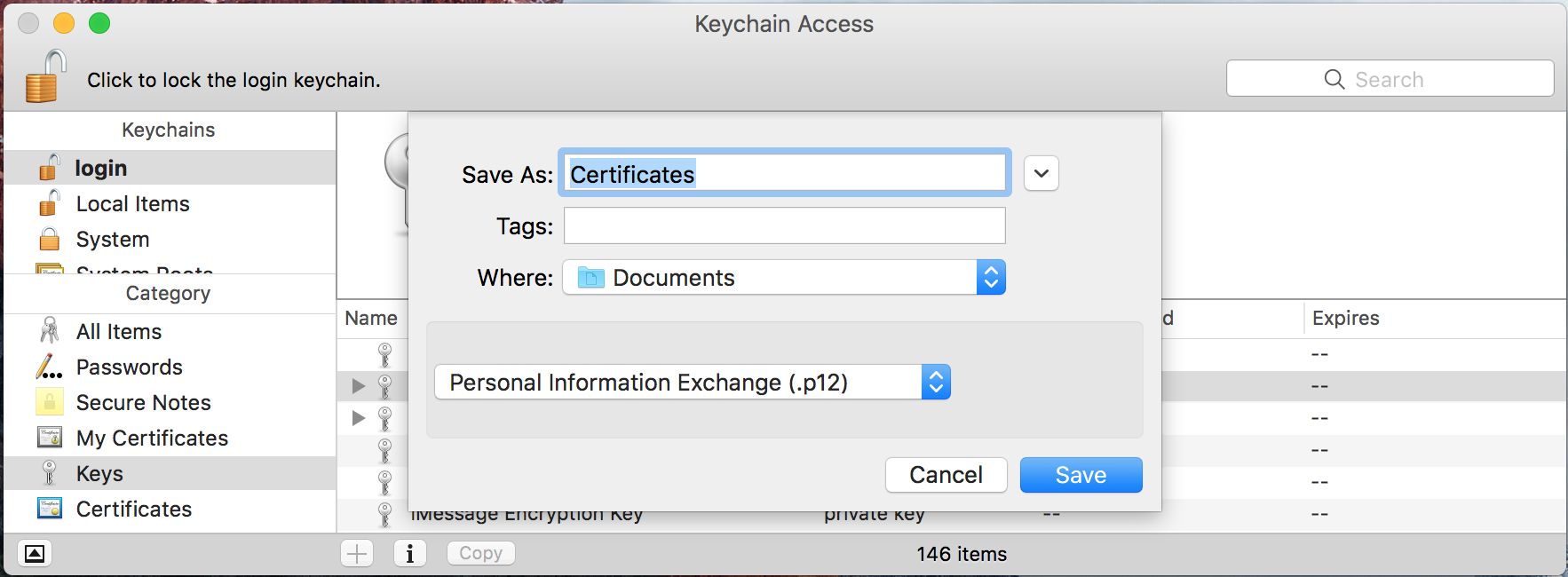Click the search magnifier icon
Viewport: 1568px width, 577px height.
pos(1334,79)
